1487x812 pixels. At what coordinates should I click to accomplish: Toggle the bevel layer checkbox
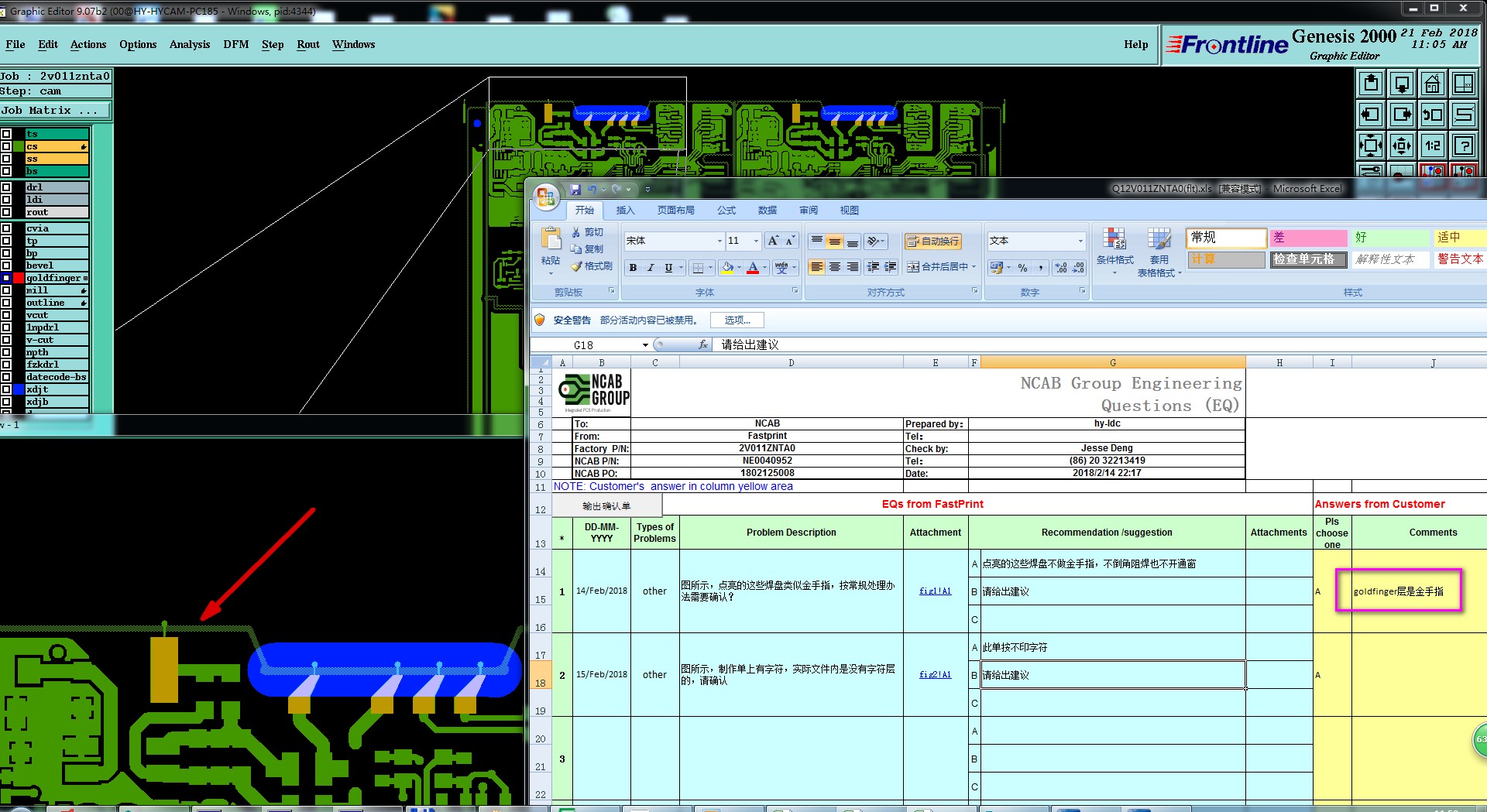click(x=6, y=266)
